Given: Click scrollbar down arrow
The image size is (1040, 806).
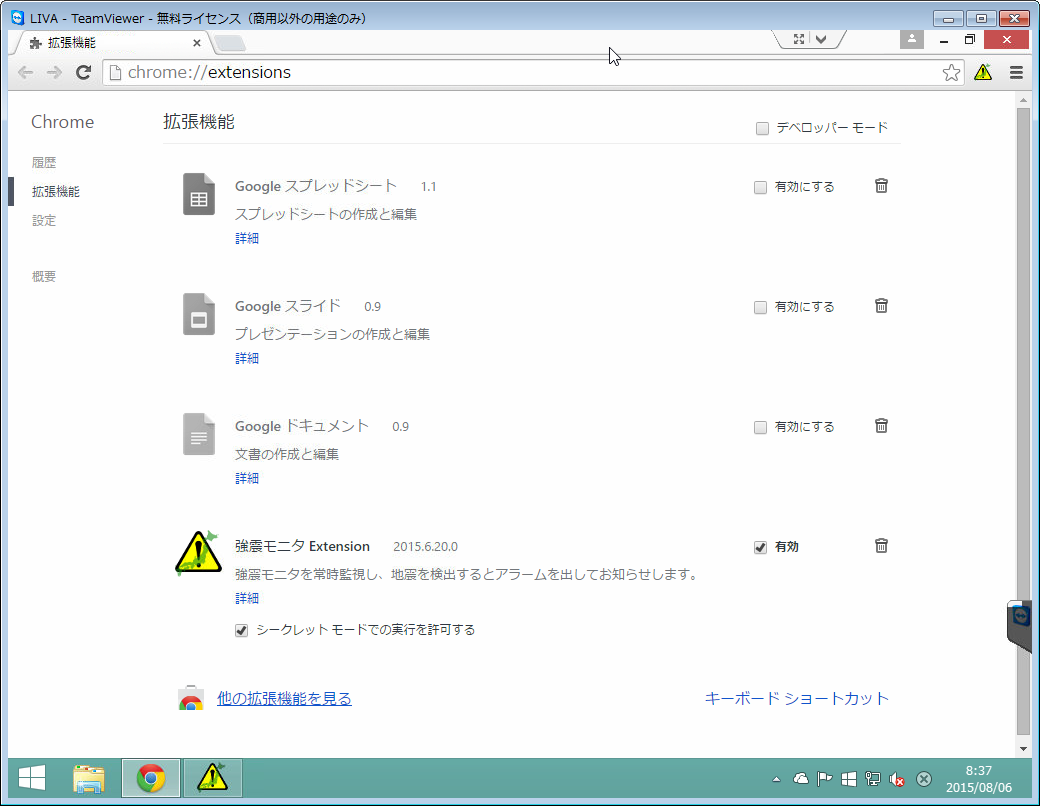Looking at the screenshot, I should click(1023, 748).
